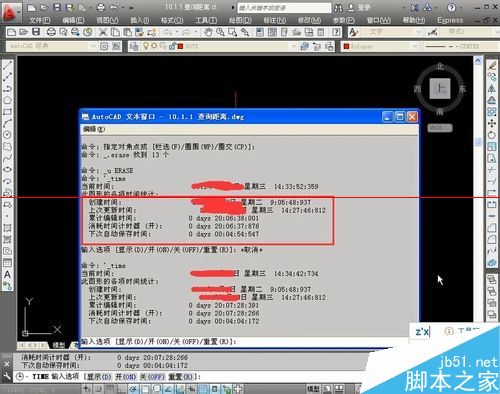Image resolution: width=500 pixels, height=394 pixels.
Task: Click the 开(ON) command option
Action: pos(126,377)
